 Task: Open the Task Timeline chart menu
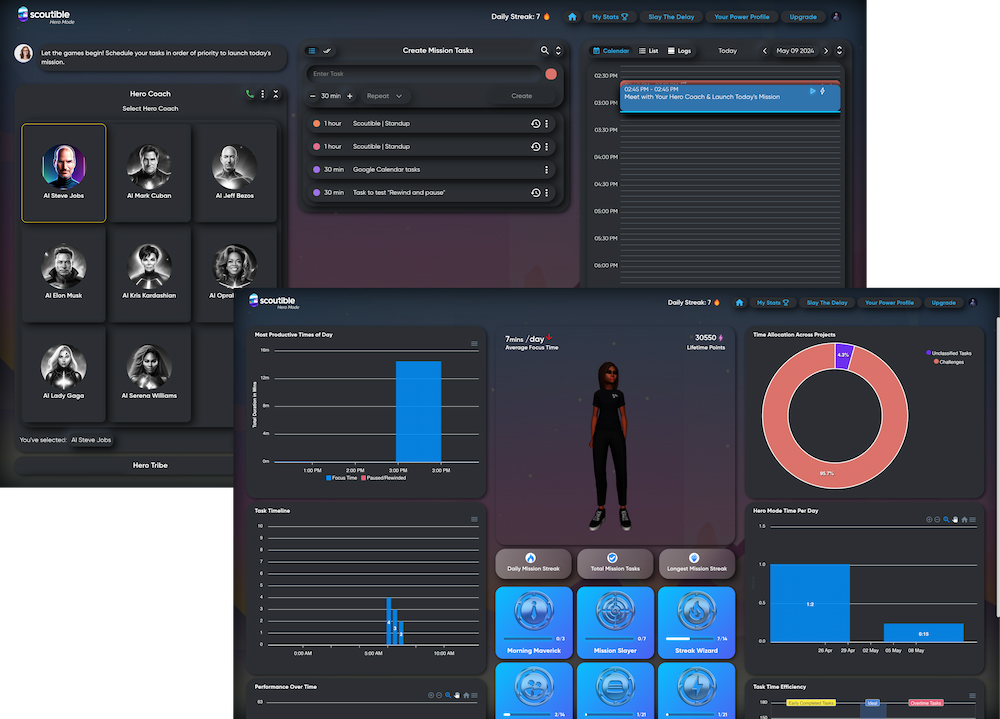point(474,520)
